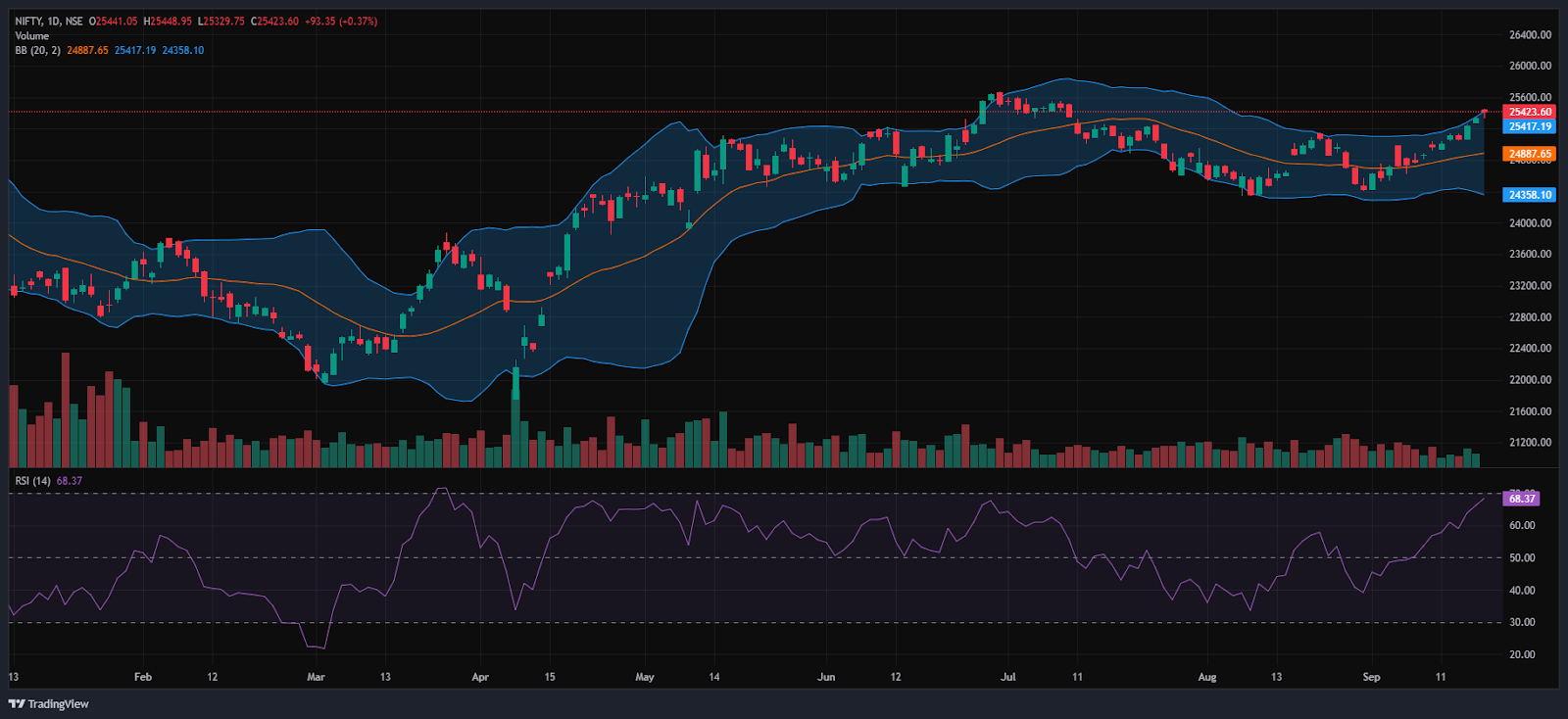Click the Sep label on the time axis
This screenshot has width=1568, height=719.
(1371, 677)
